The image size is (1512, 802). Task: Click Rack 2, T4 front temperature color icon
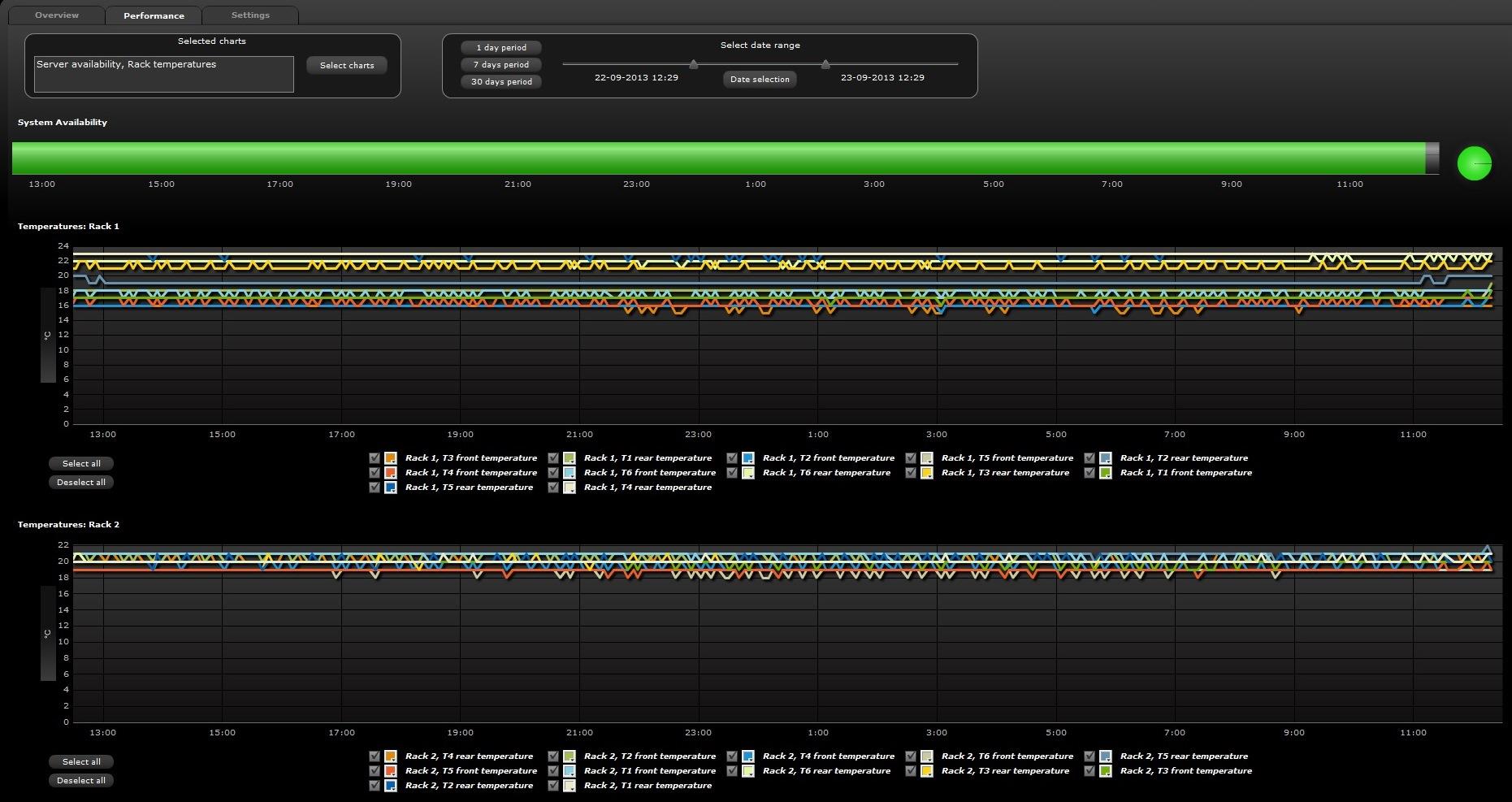(748, 756)
